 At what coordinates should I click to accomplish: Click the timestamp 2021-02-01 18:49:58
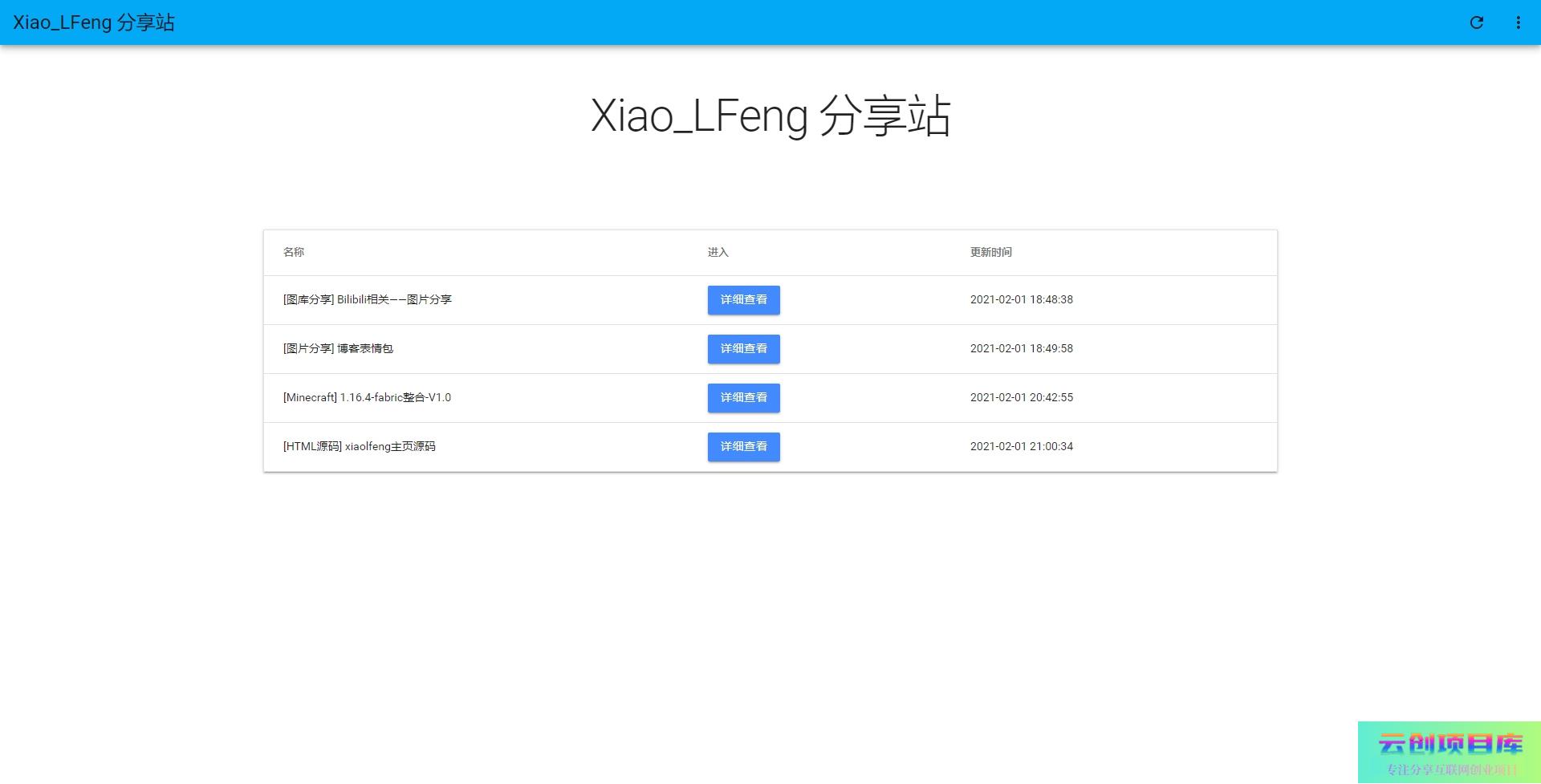[x=1021, y=348]
